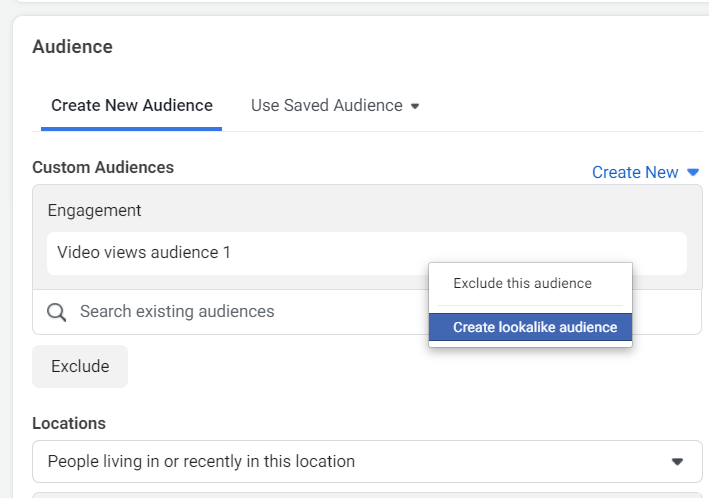Click the gray Engagement audience box background

(x=400, y=205)
